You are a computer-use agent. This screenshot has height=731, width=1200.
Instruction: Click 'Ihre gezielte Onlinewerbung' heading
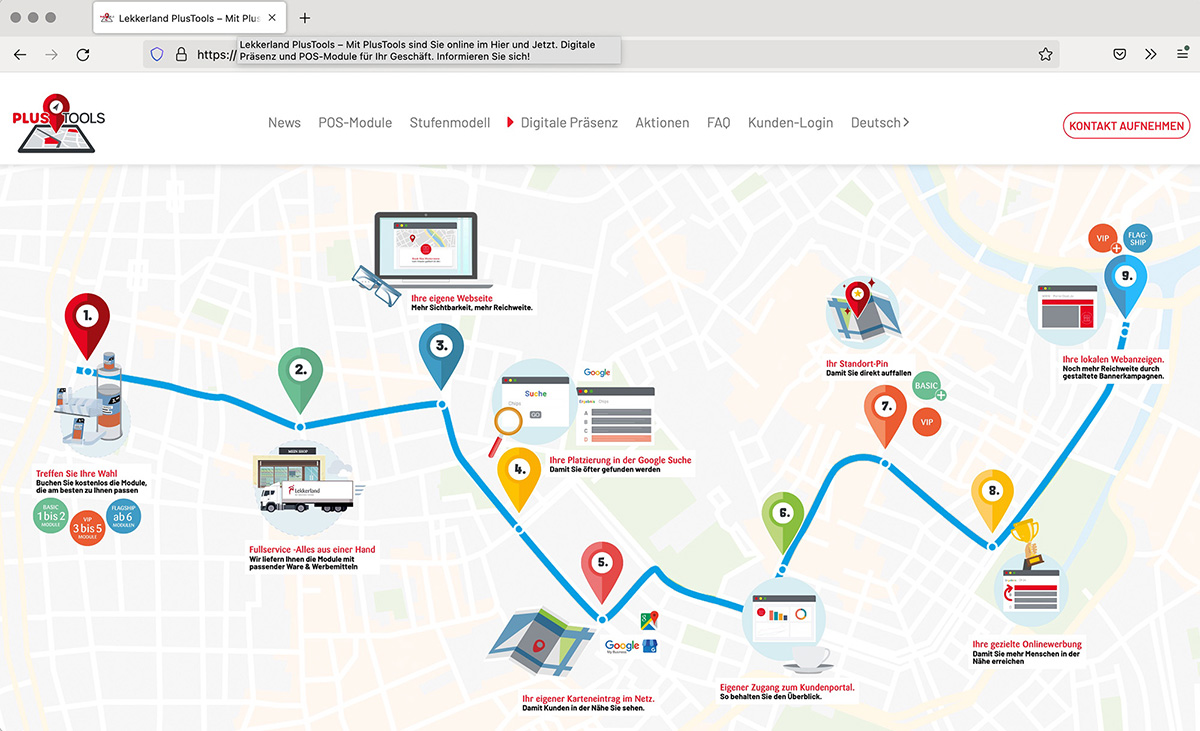[1027, 644]
